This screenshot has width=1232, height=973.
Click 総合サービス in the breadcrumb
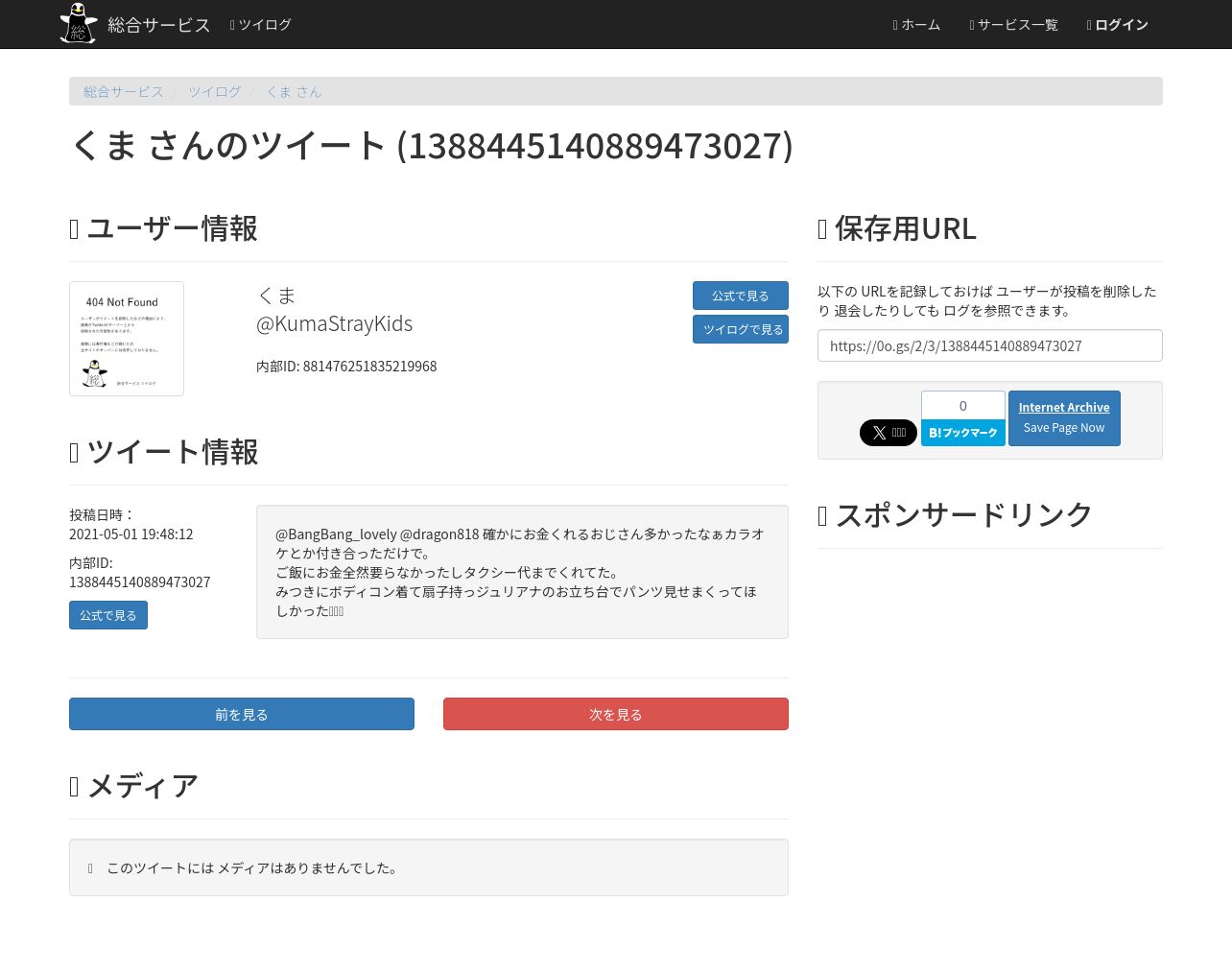point(123,92)
